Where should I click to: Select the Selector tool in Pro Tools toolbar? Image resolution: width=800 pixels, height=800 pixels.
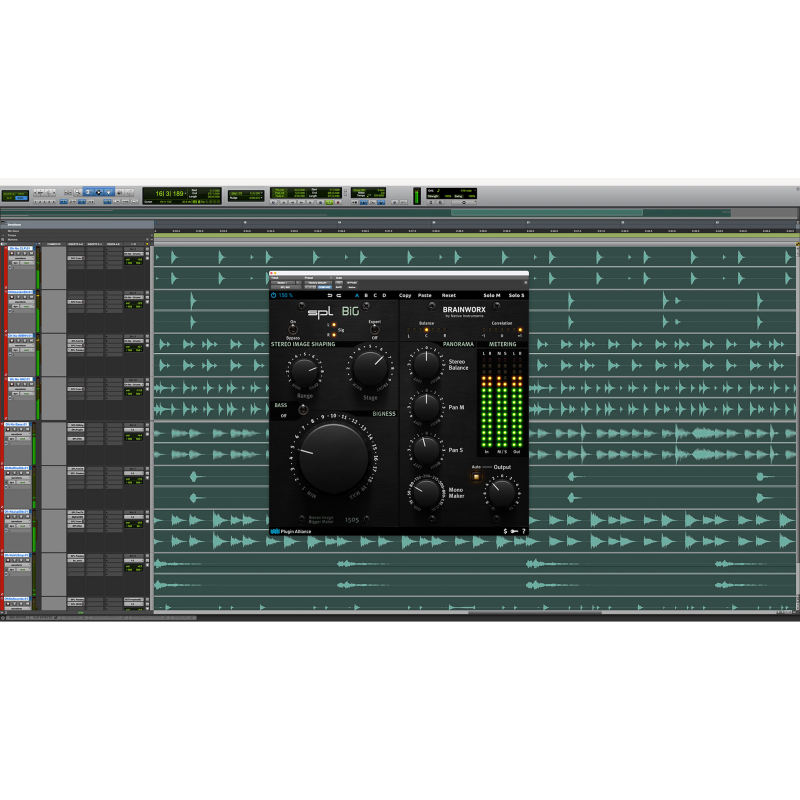[x=98, y=192]
